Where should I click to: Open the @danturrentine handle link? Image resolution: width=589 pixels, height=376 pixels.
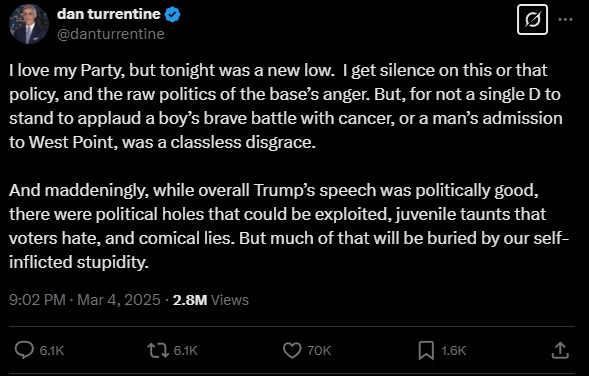pyautogui.click(x=111, y=34)
